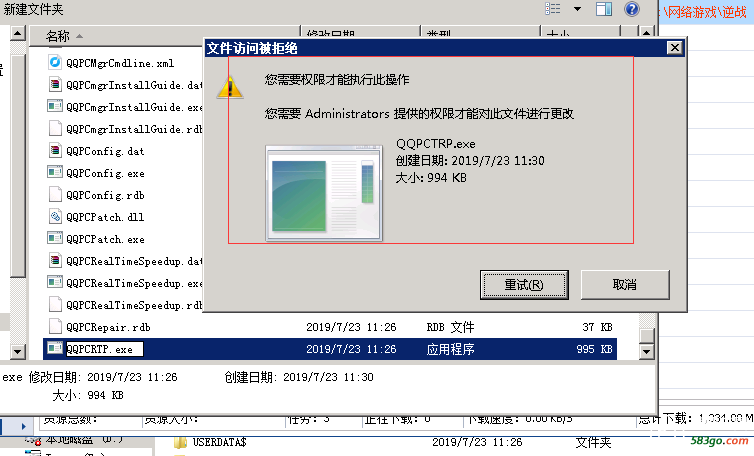Click the Cancel (取消) button in dialog
Screen dimensions: 754x456
pos(625,285)
